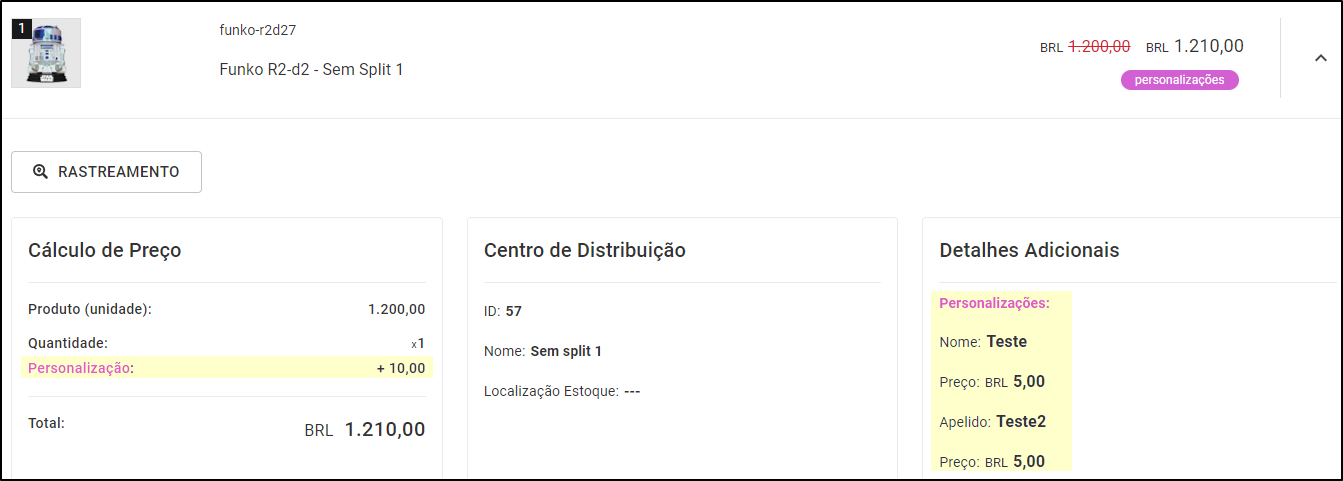Image resolution: width=1343 pixels, height=481 pixels.
Task: Click the Cálculo de Preço heading
Action: click(105, 250)
